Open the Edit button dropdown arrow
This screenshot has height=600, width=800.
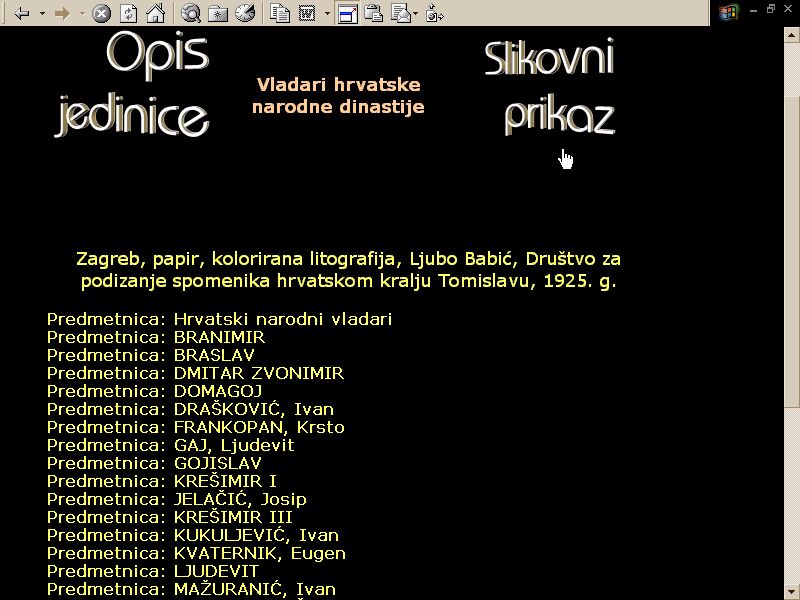(327, 14)
